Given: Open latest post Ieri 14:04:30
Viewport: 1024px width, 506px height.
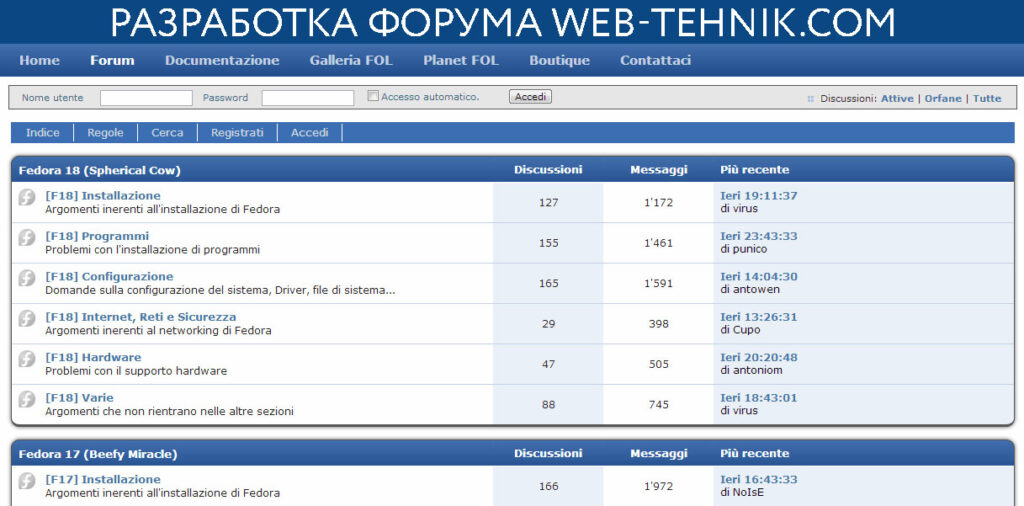Looking at the screenshot, I should point(758,277).
